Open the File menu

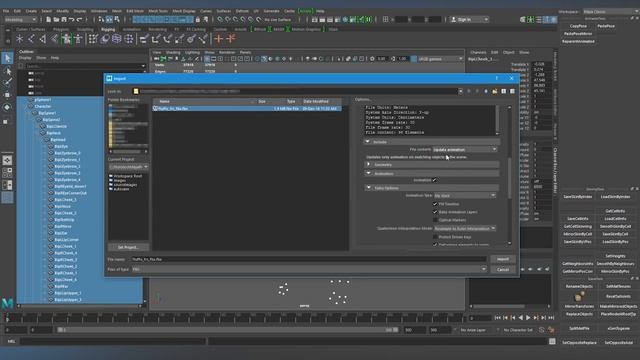[6, 11]
